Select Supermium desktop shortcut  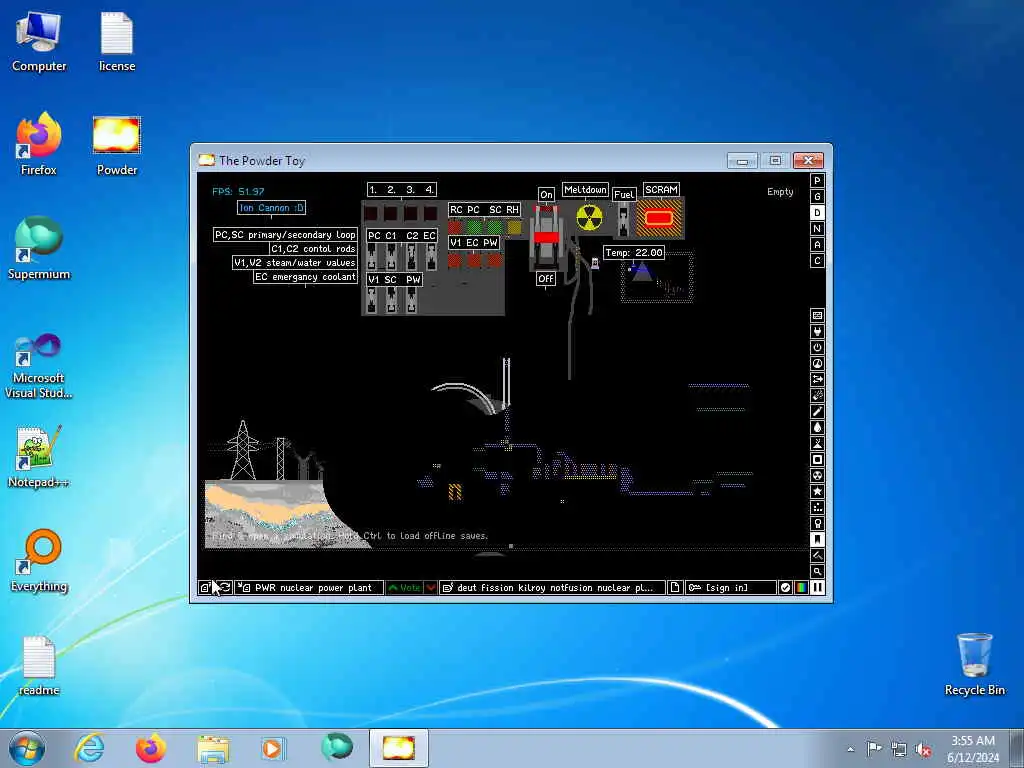39,248
